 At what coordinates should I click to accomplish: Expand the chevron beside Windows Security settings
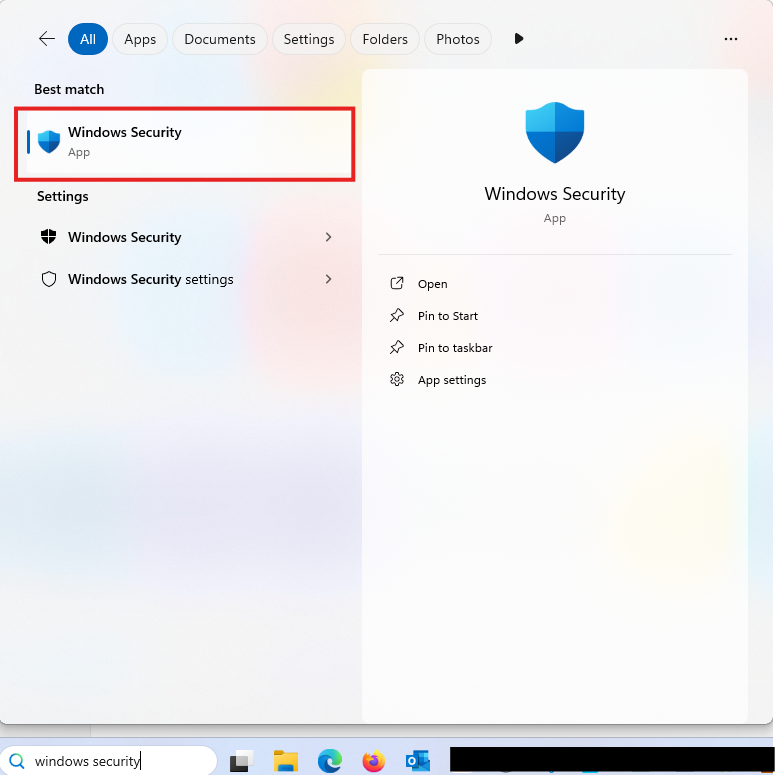pos(329,279)
